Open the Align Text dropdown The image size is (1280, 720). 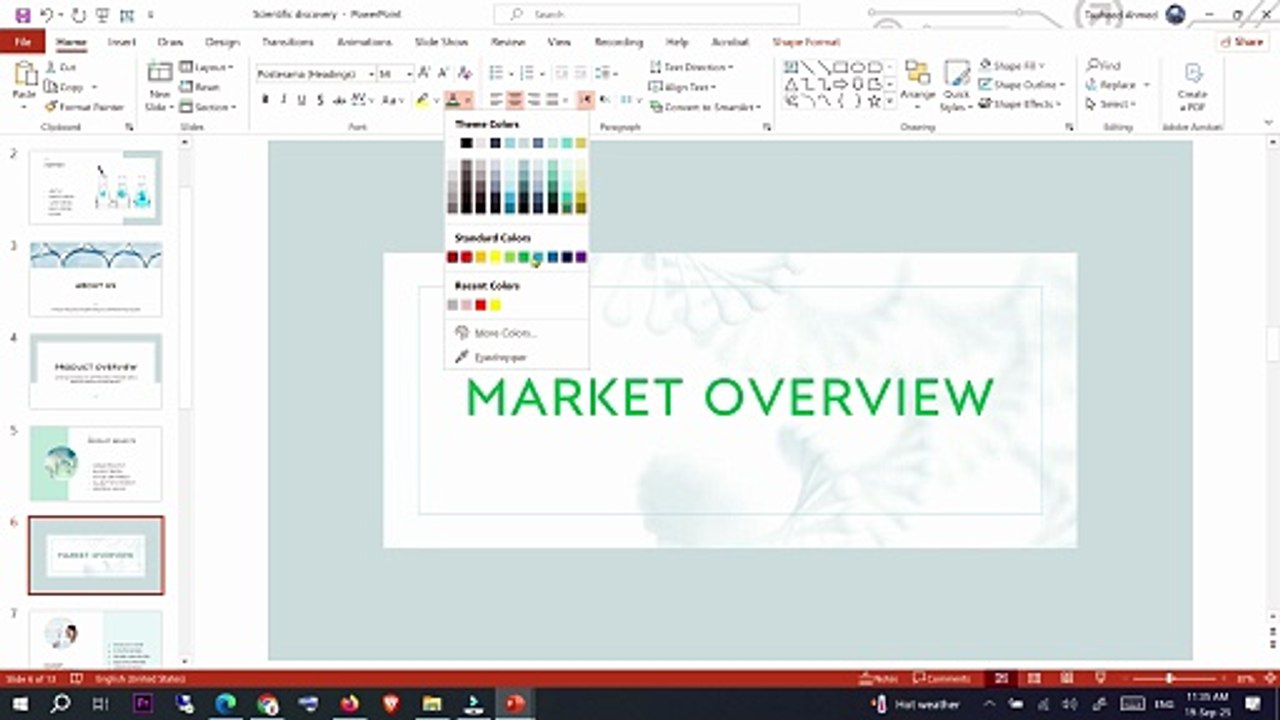click(684, 87)
